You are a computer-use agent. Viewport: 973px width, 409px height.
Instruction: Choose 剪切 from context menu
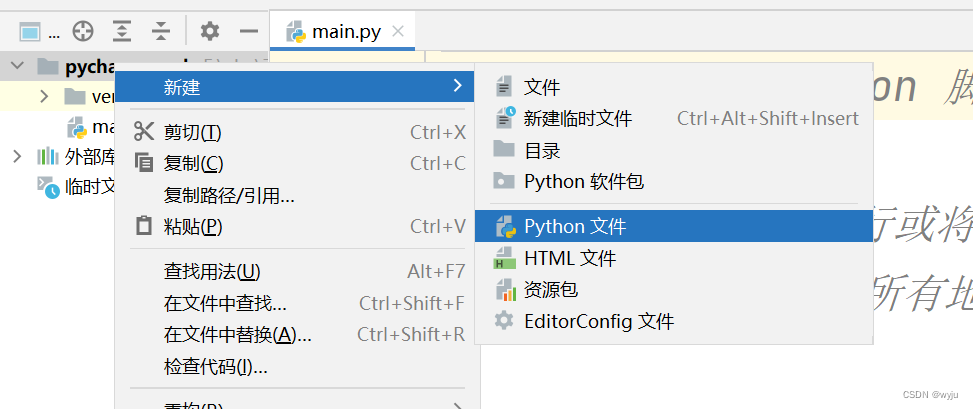pyautogui.click(x=297, y=132)
